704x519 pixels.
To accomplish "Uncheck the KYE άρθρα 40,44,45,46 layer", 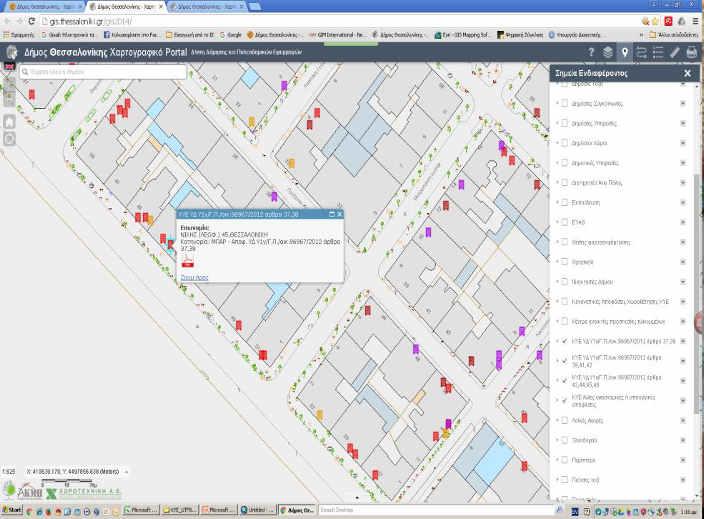I will [x=564, y=381].
